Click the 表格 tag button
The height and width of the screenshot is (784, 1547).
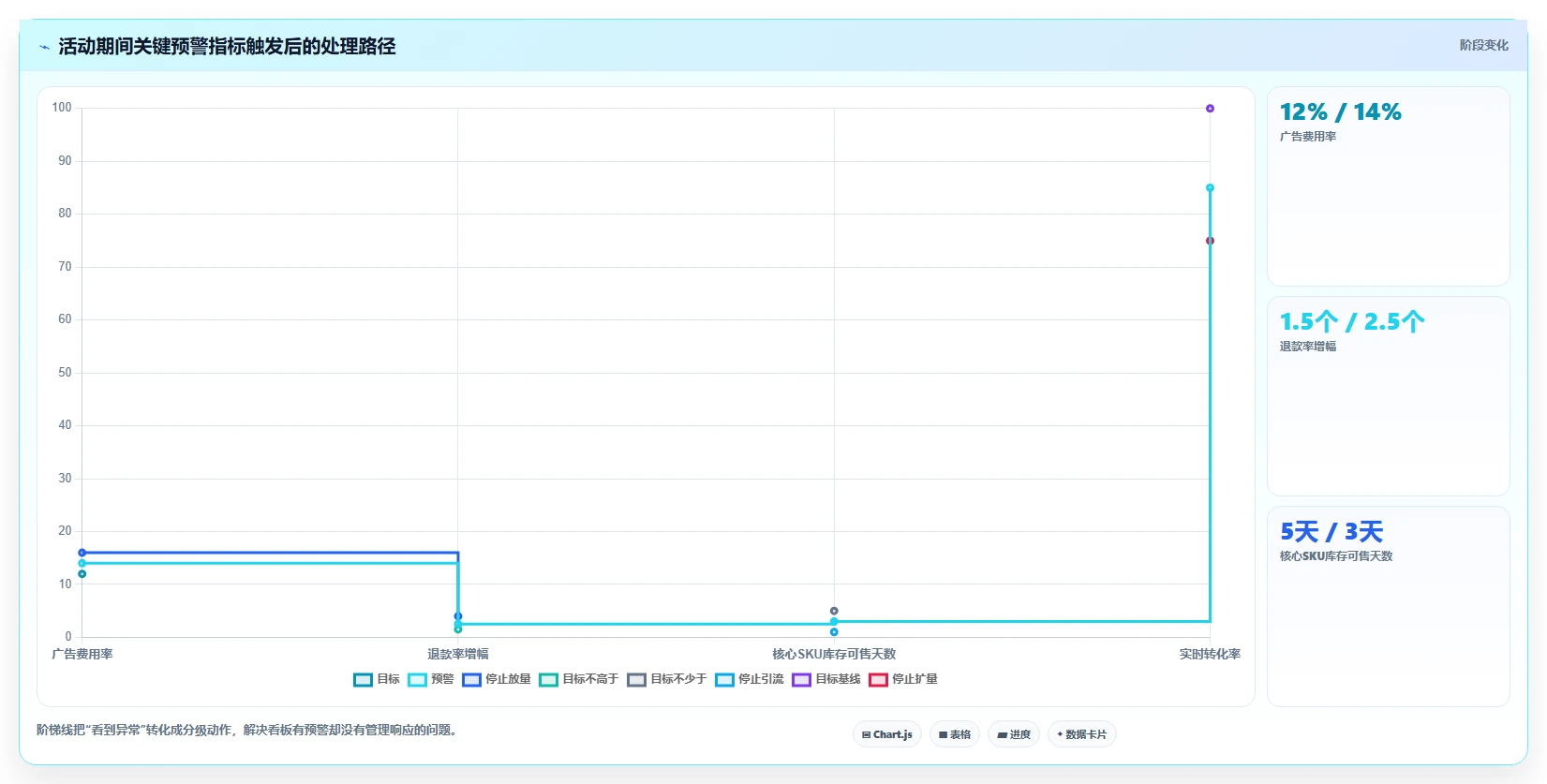955,734
